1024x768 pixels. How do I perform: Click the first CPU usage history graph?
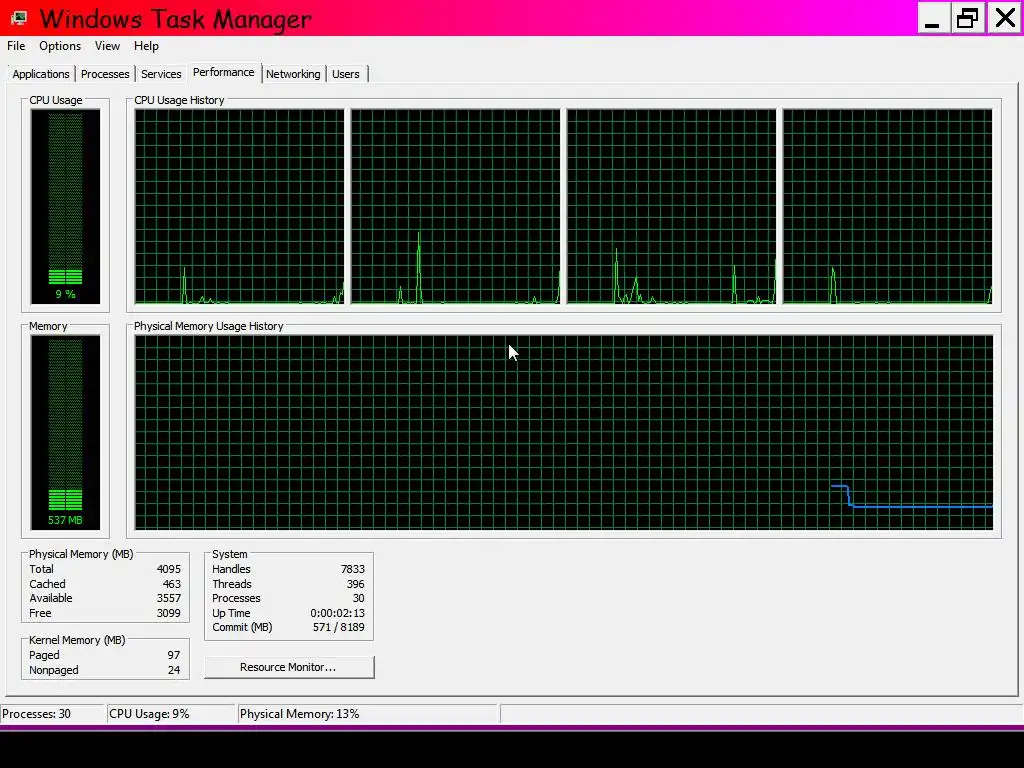(240, 206)
